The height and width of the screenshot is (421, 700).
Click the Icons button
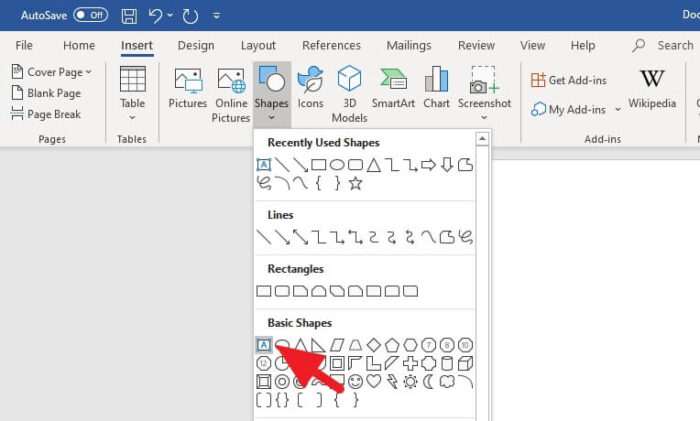point(310,88)
